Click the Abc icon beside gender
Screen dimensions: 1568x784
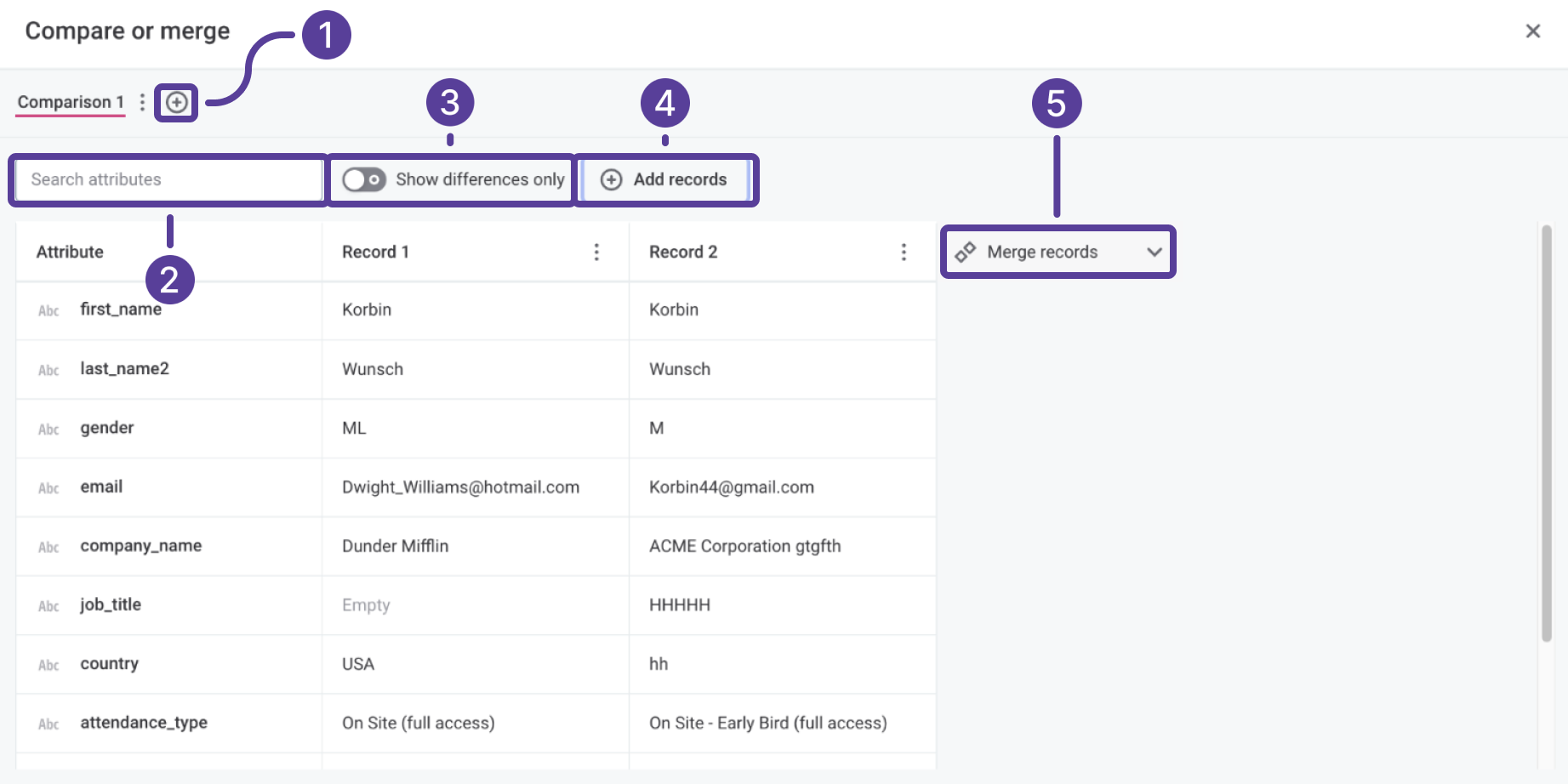[48, 429]
